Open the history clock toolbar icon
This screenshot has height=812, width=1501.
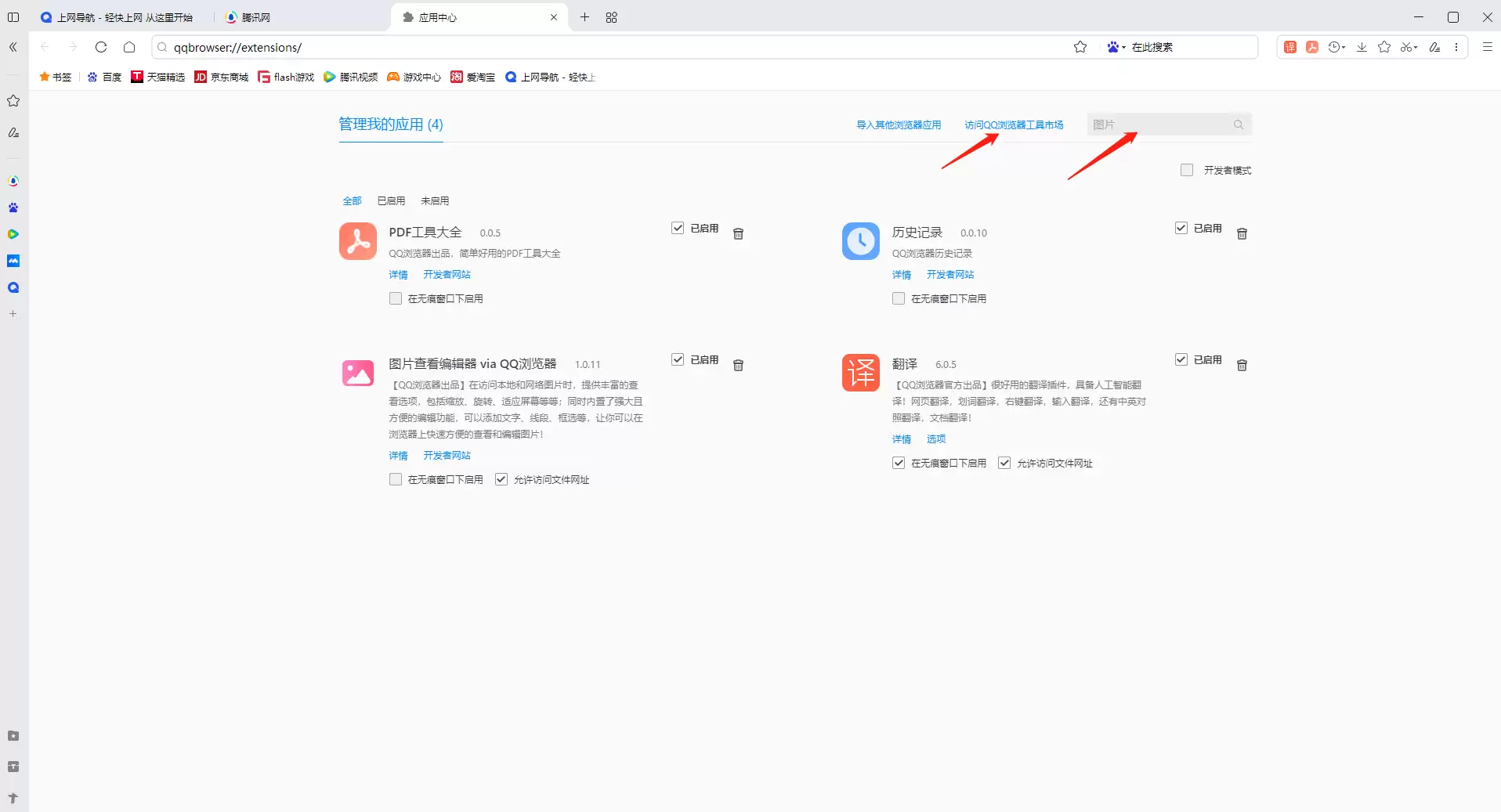(1334, 47)
